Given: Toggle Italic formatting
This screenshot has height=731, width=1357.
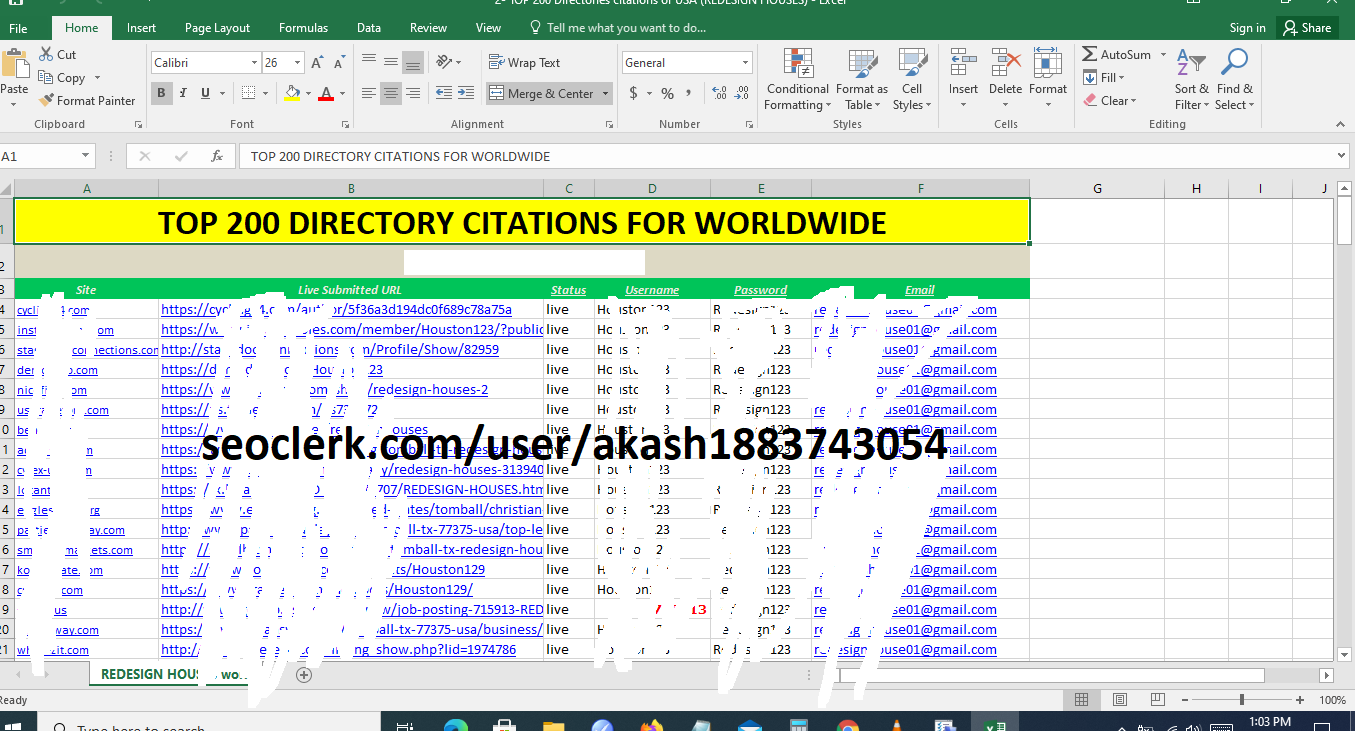Looking at the screenshot, I should (x=183, y=93).
